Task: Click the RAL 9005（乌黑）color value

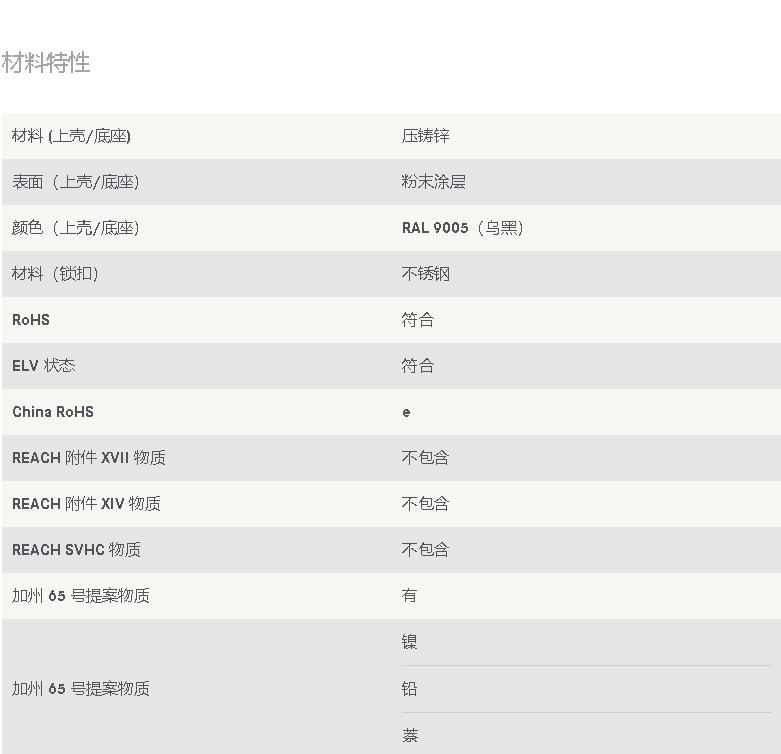Action: coord(462,228)
